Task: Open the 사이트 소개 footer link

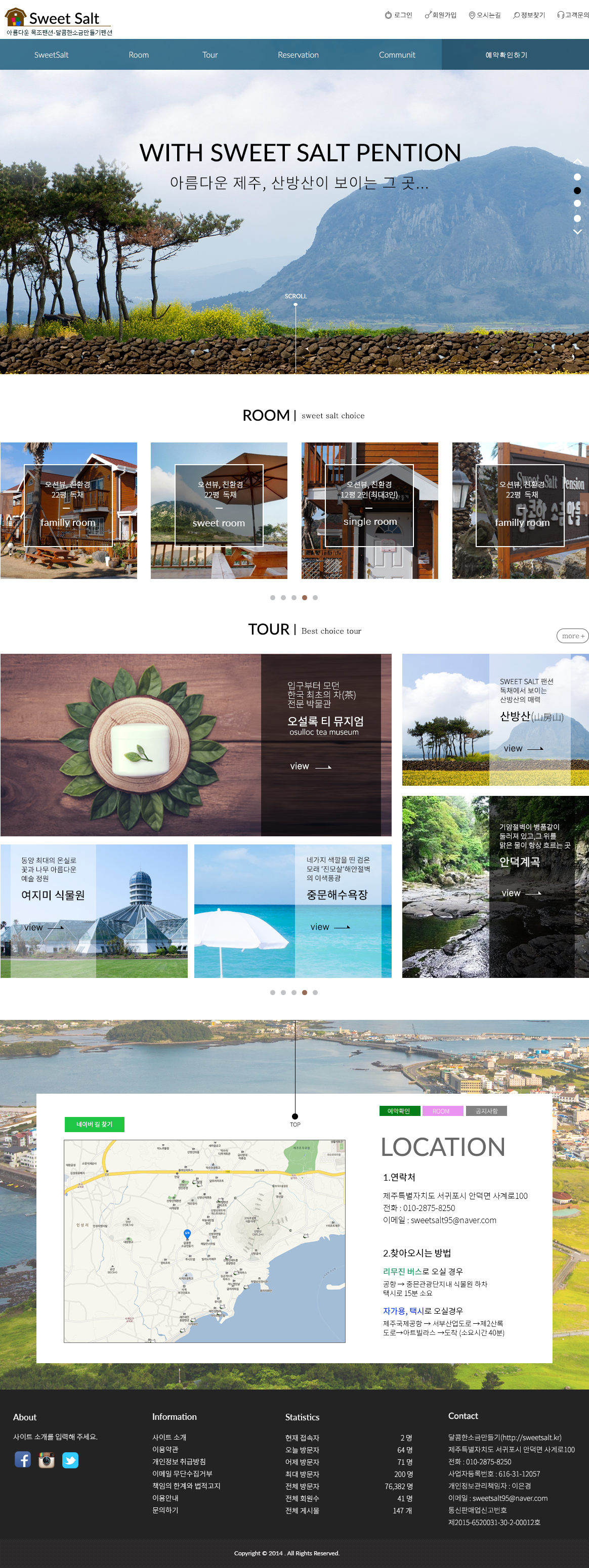Action: pyautogui.click(x=170, y=1437)
